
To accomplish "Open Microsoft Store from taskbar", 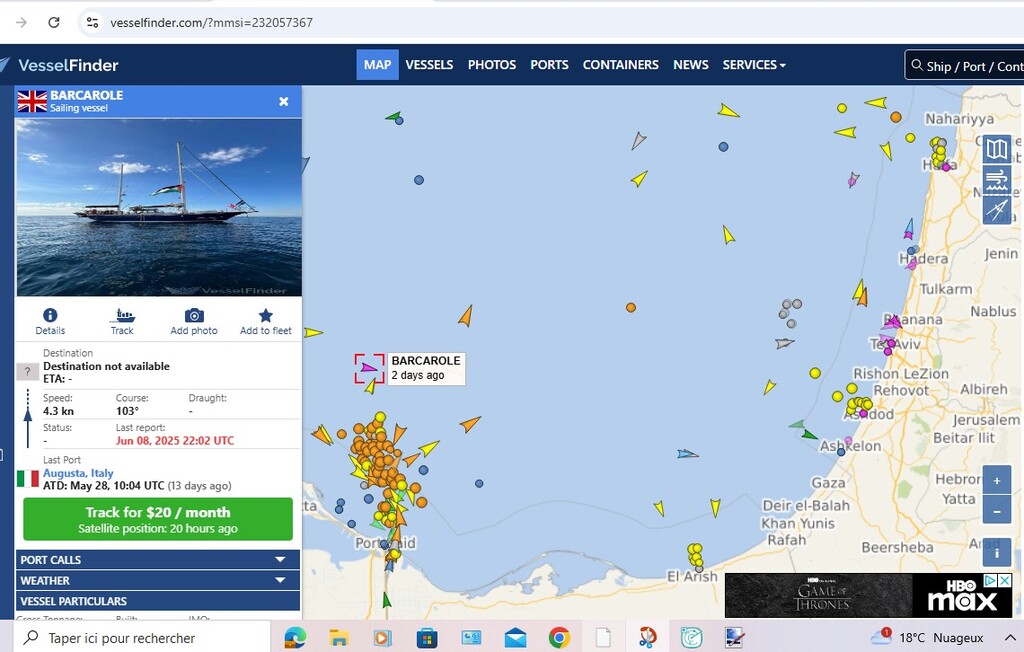I will (x=426, y=637).
